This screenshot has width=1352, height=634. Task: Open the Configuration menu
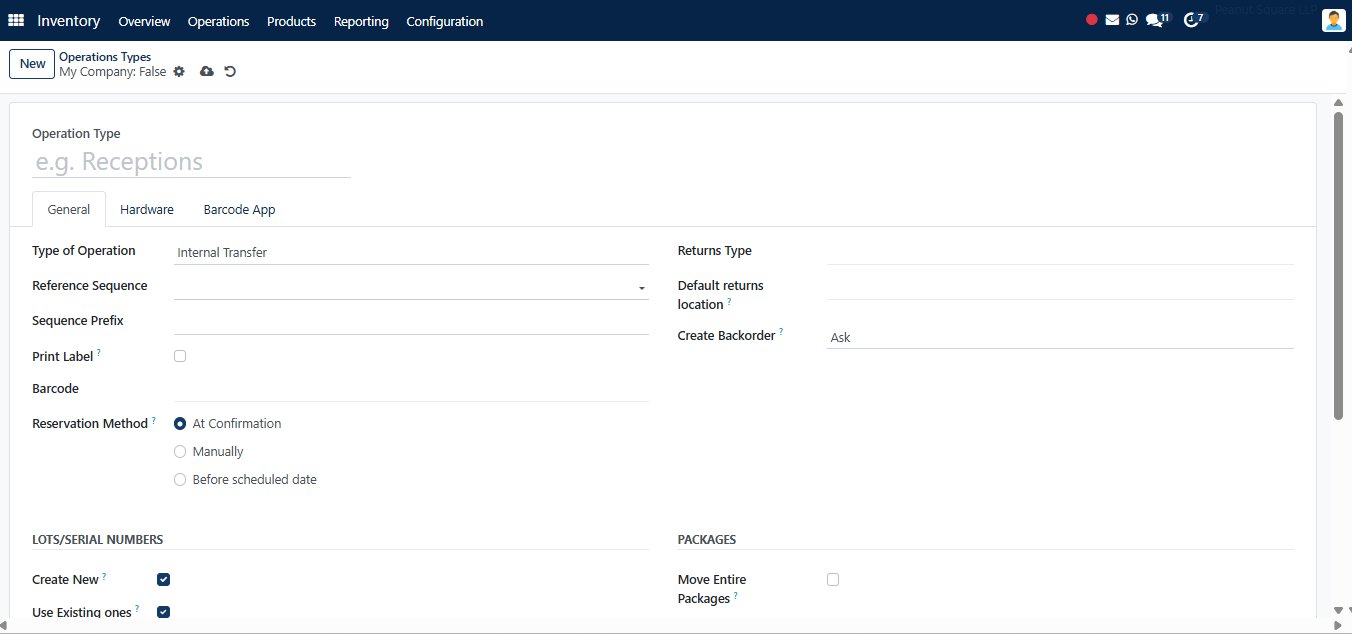[445, 21]
